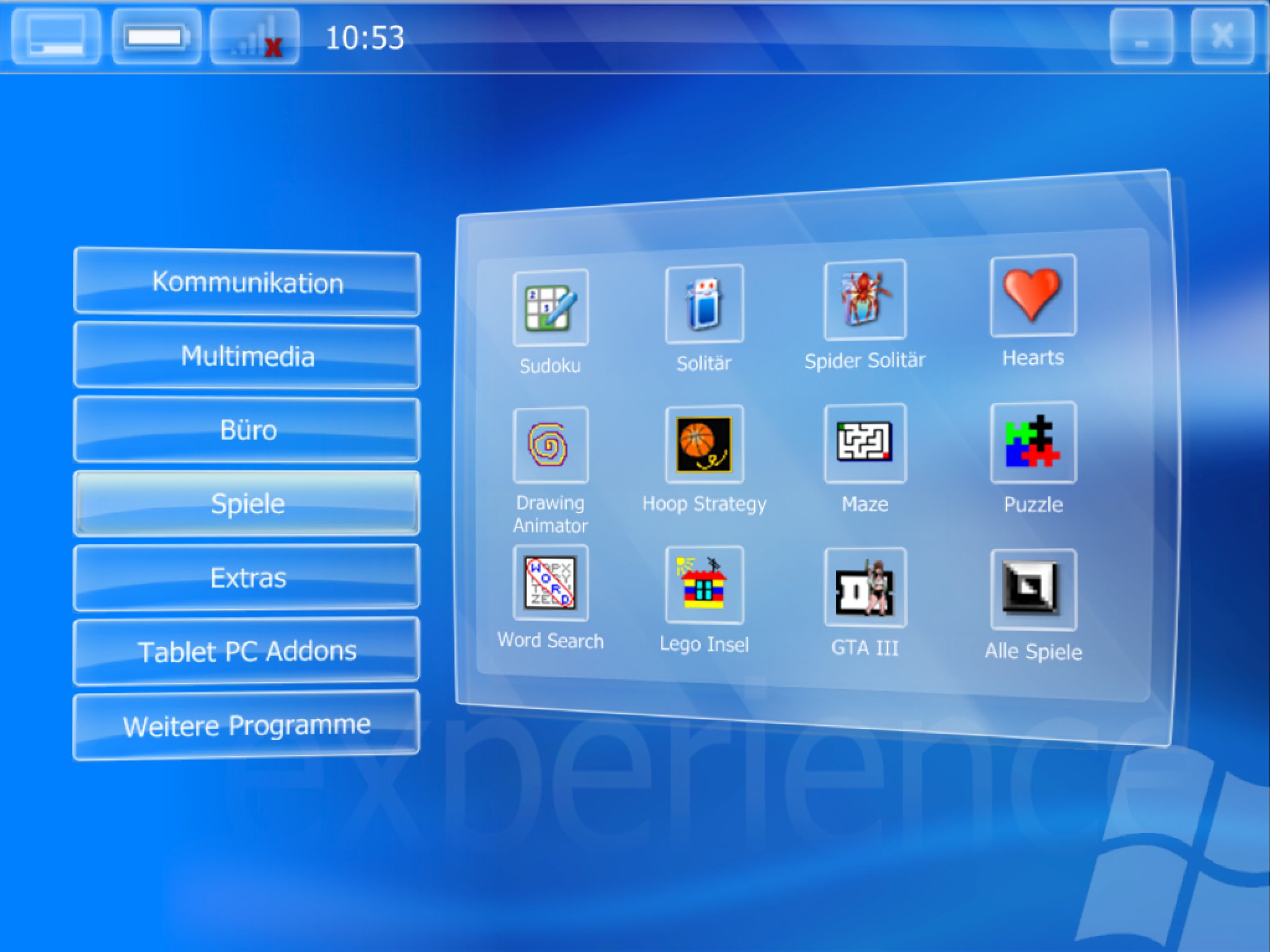Start the Maze game icon
1270x952 pixels.
pyautogui.click(x=864, y=443)
